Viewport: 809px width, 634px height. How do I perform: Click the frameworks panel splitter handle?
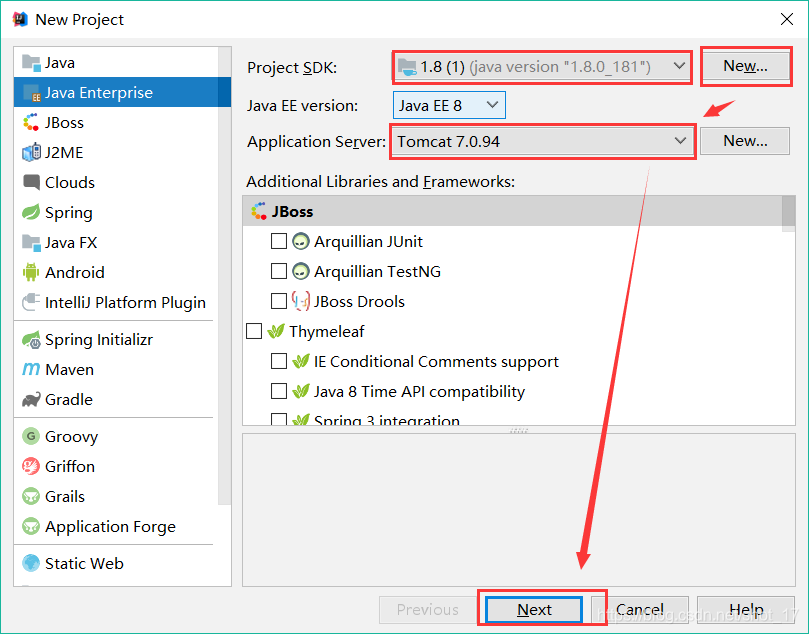pos(519,430)
